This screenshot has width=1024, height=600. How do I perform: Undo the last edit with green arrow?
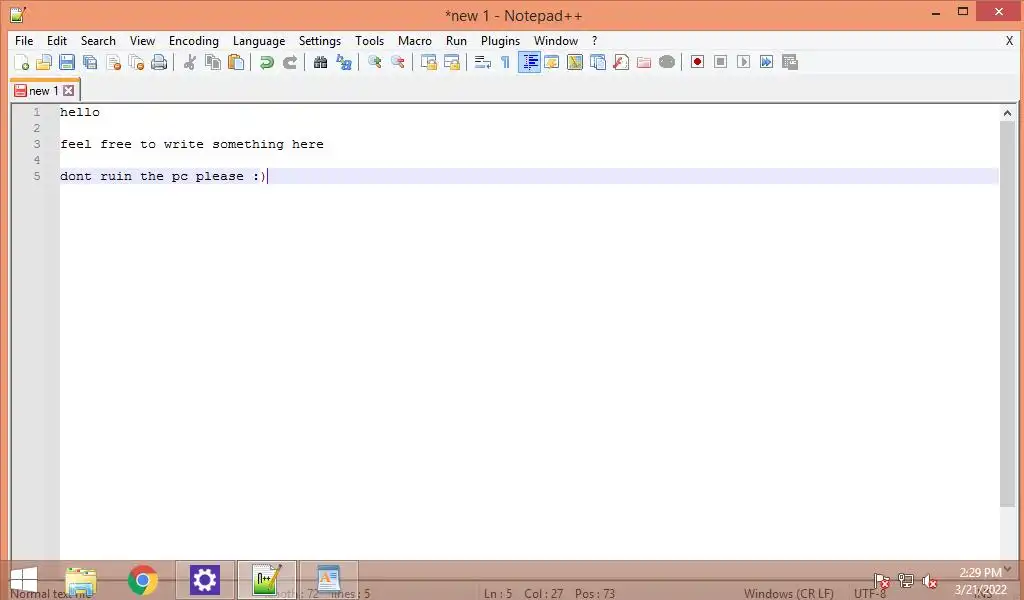pyautogui.click(x=266, y=62)
